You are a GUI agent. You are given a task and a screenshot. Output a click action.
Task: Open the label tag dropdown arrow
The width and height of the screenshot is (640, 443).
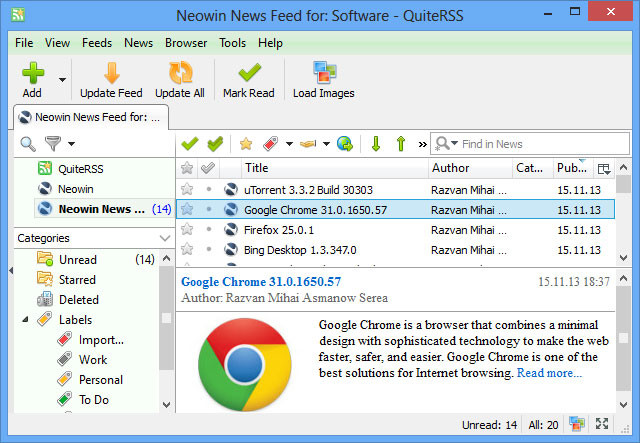[289, 144]
